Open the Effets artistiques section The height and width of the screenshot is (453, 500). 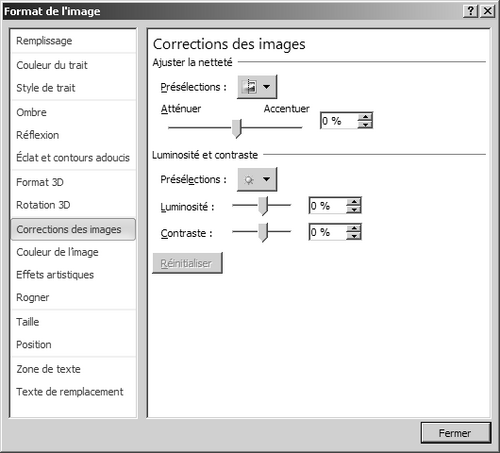coord(55,275)
